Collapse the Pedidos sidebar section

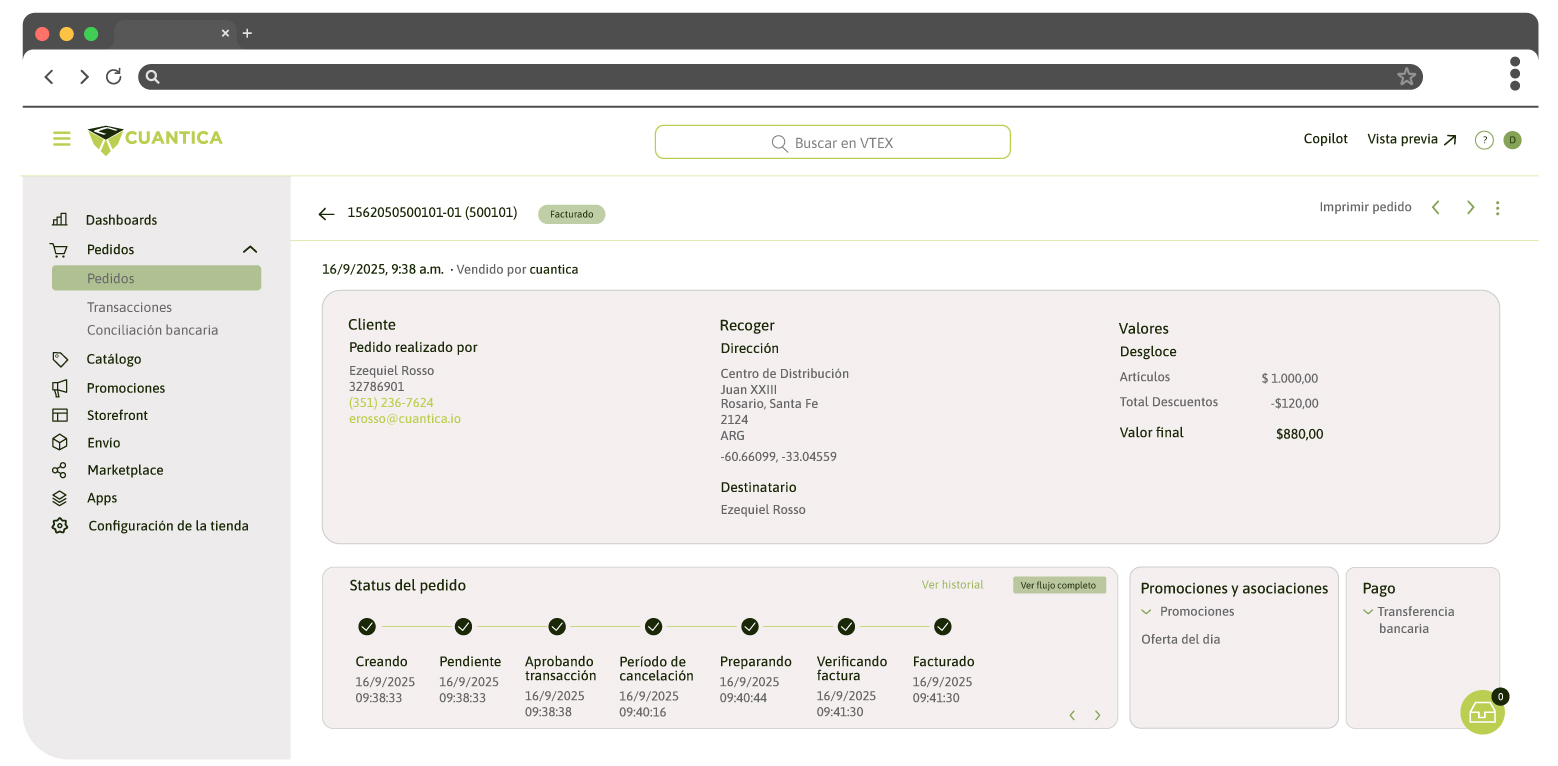coord(250,250)
